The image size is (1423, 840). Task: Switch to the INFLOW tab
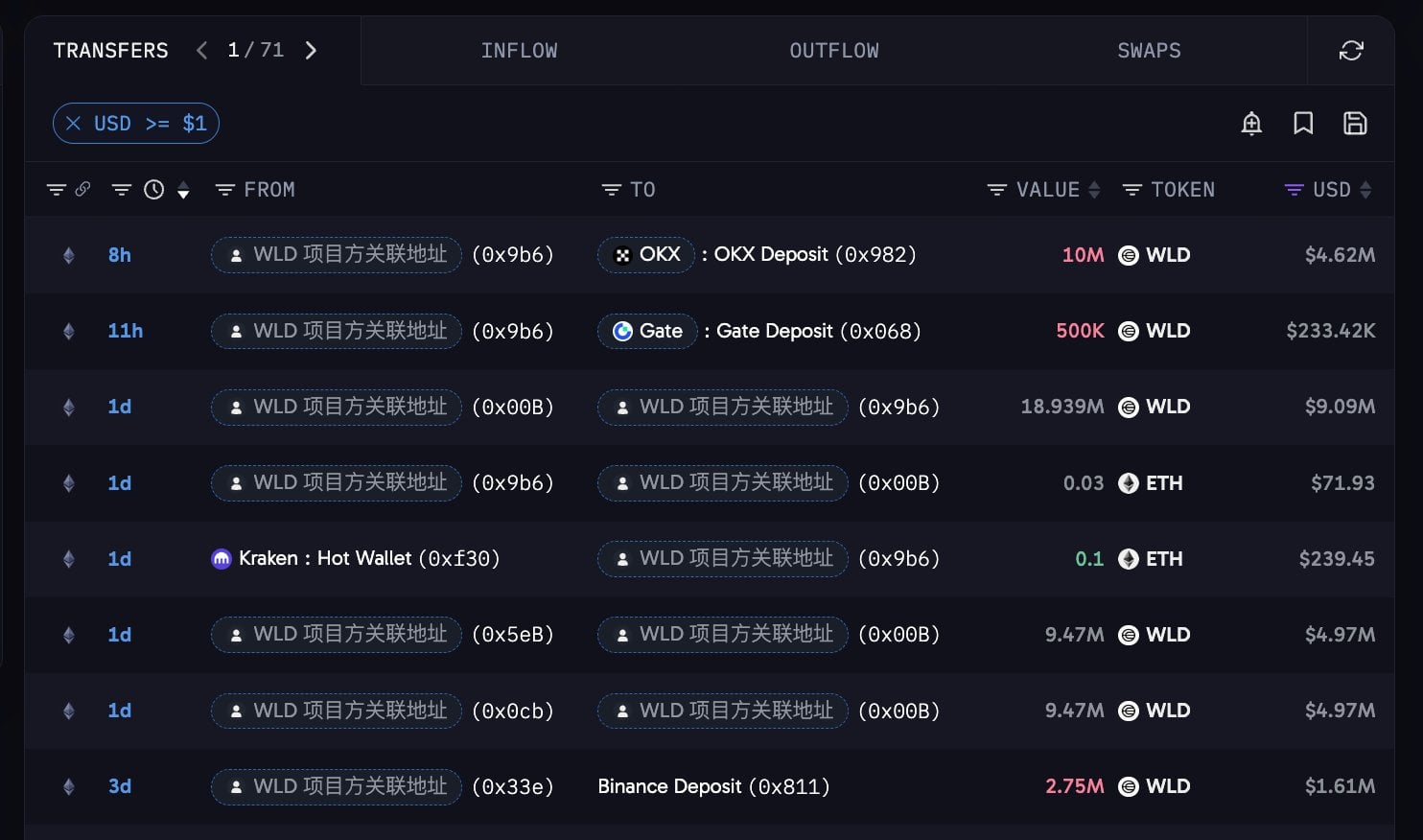[x=519, y=51]
